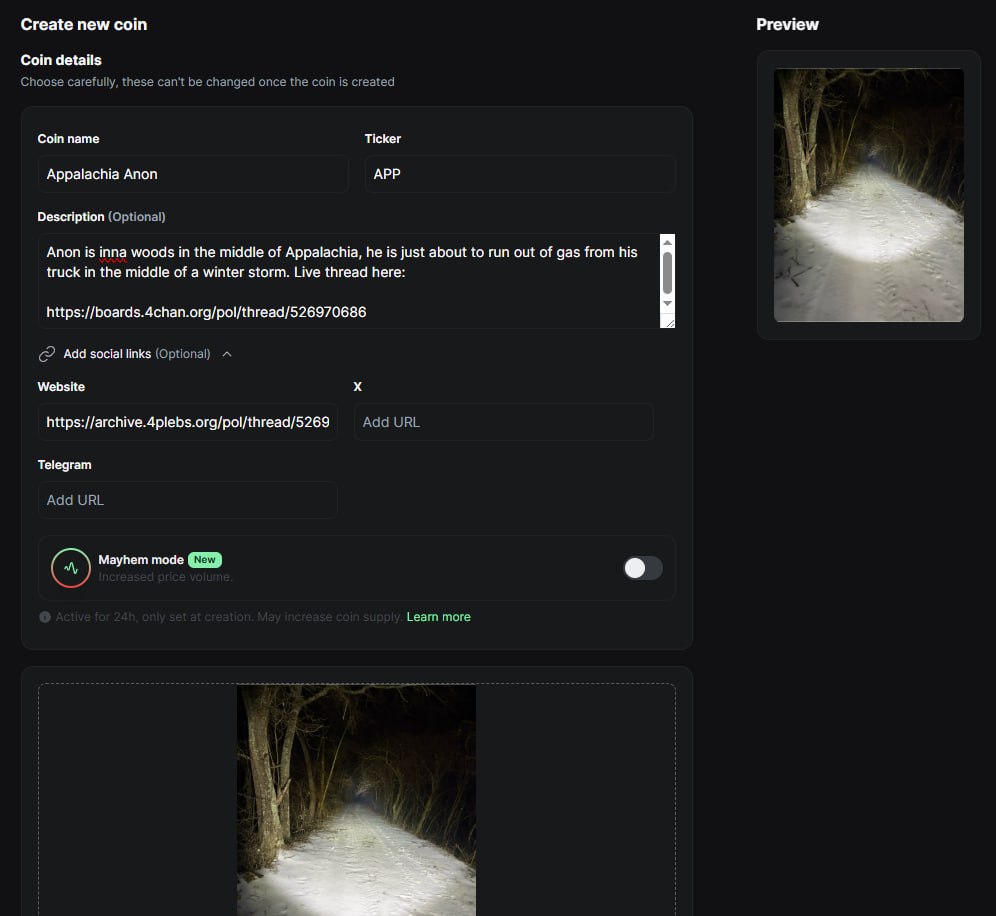Click the Ticker label

382,138
